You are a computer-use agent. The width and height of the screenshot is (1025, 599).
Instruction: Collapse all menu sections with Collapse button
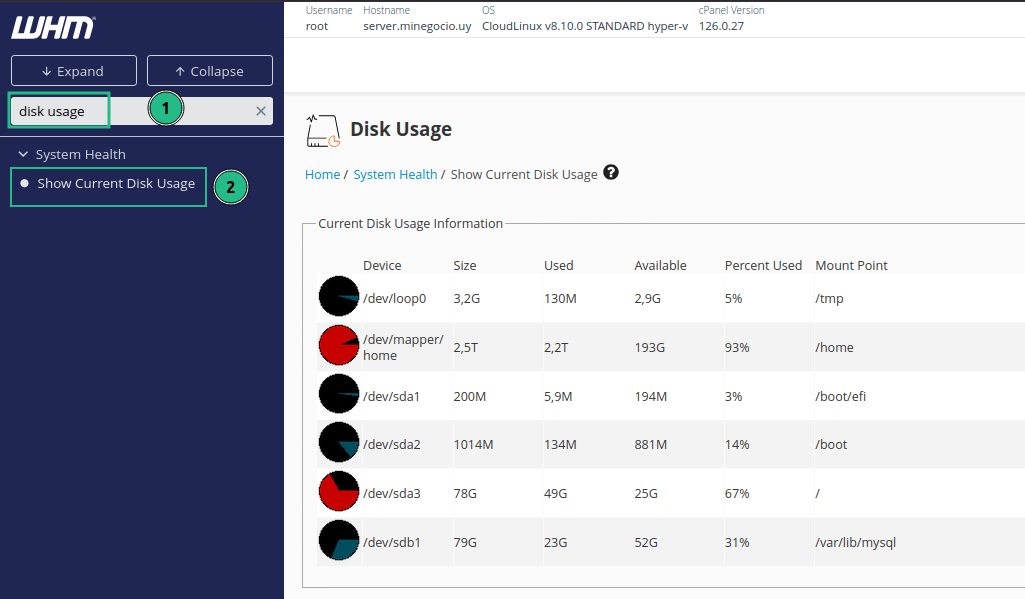pyautogui.click(x=210, y=71)
